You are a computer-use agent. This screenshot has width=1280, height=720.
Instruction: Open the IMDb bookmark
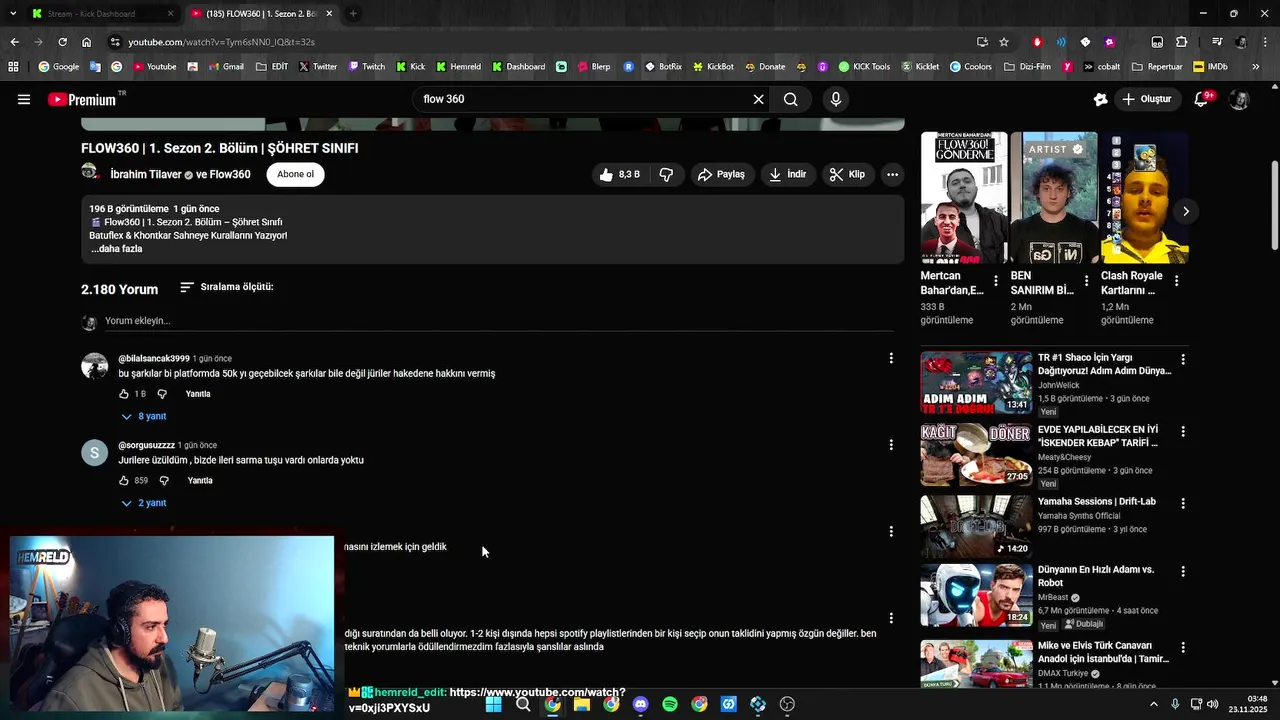point(1210,67)
